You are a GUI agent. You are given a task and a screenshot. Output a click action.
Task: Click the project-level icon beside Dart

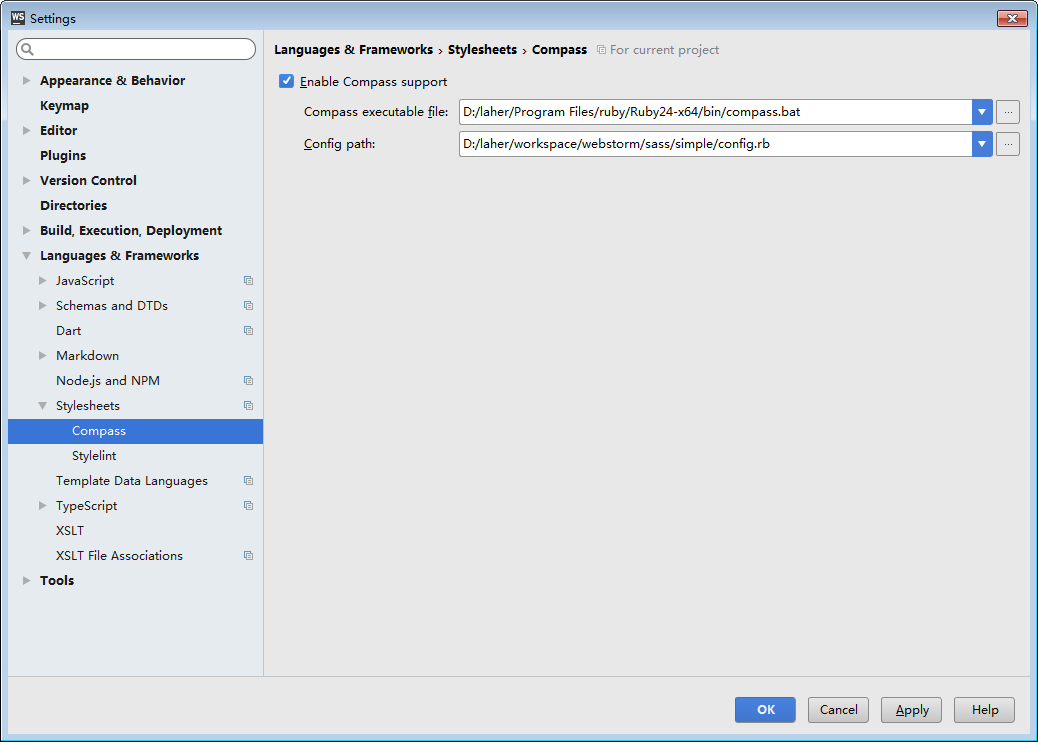pyautogui.click(x=248, y=331)
